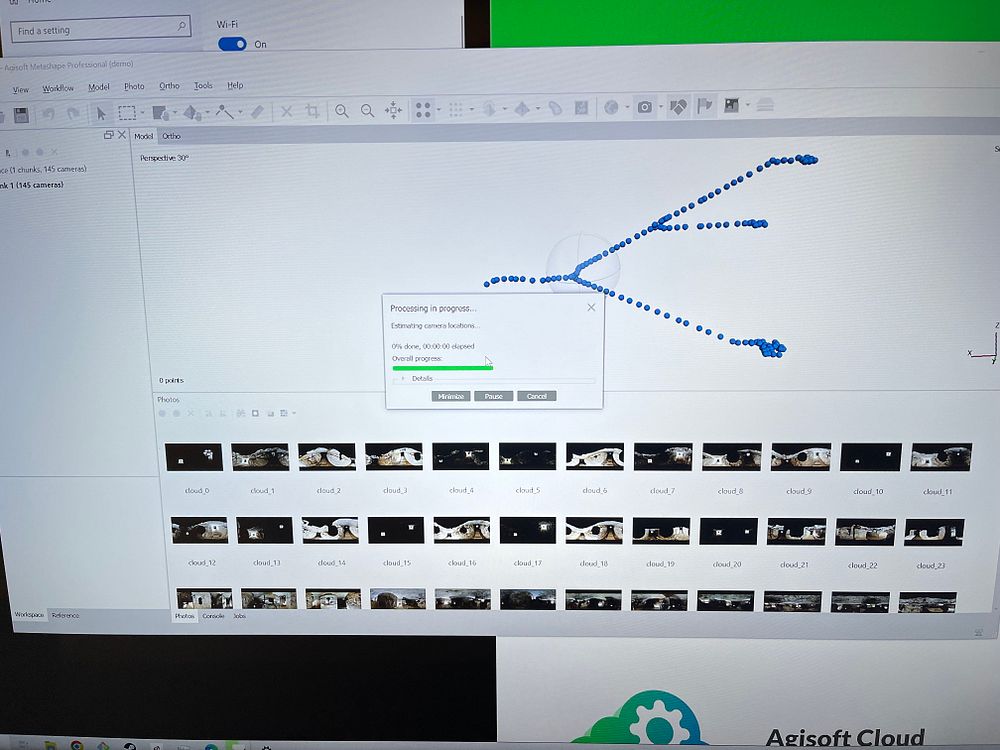Image resolution: width=1000 pixels, height=750 pixels.
Task: Select the Eraser delete tool
Action: [x=257, y=112]
